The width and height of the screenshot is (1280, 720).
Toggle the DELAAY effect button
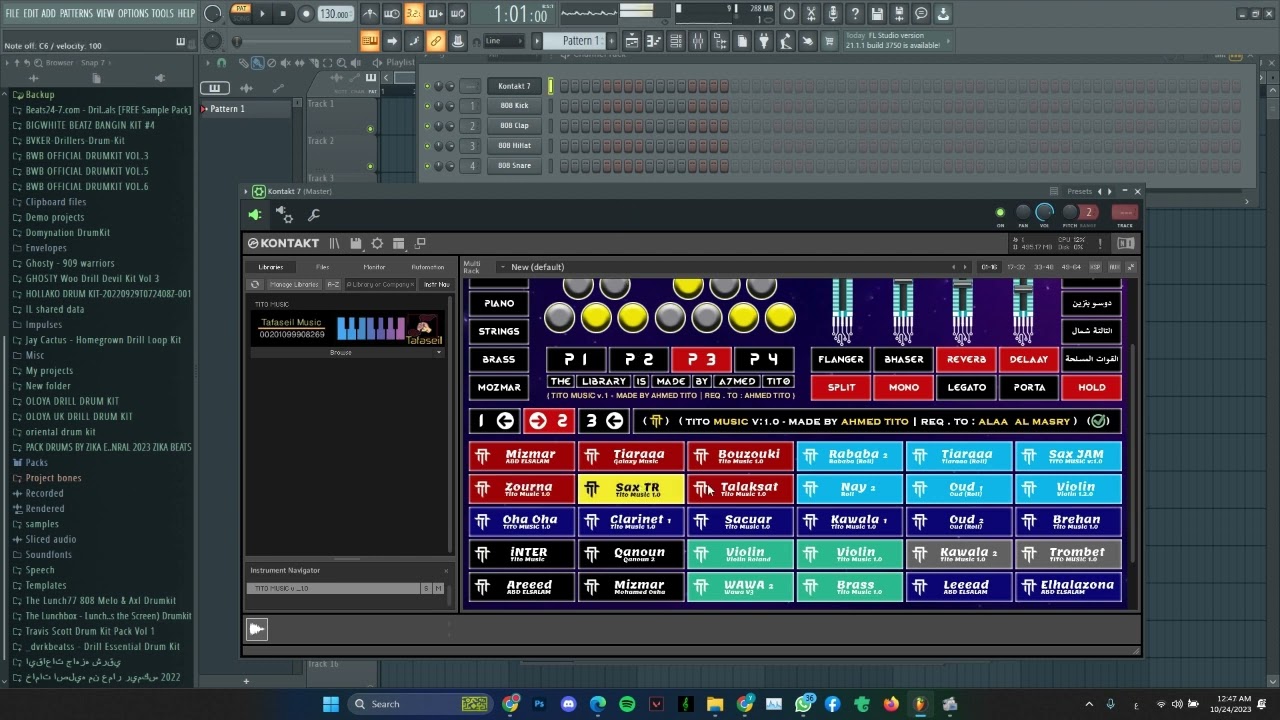(x=1028, y=359)
